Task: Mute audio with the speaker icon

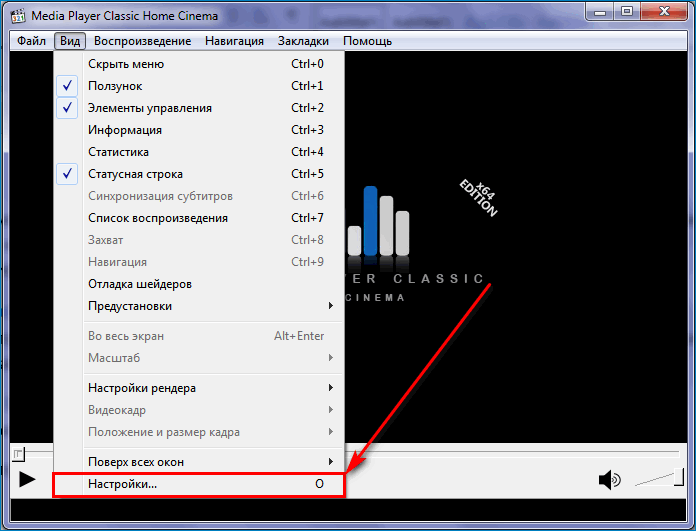Action: (x=610, y=480)
